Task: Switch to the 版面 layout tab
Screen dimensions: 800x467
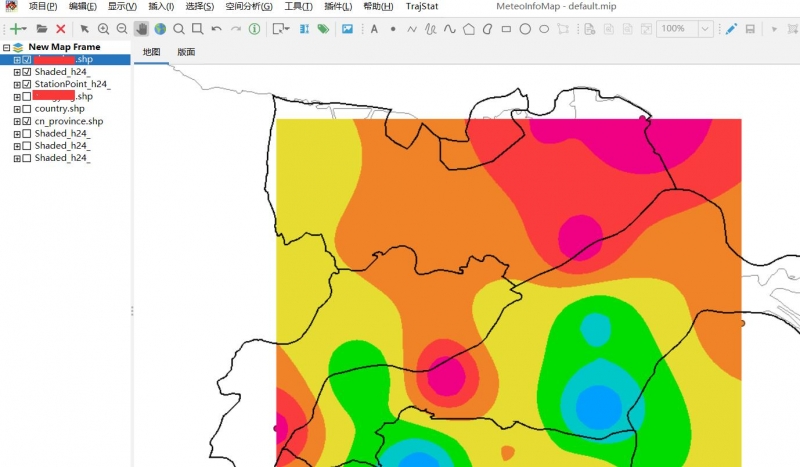Action: pyautogui.click(x=186, y=52)
